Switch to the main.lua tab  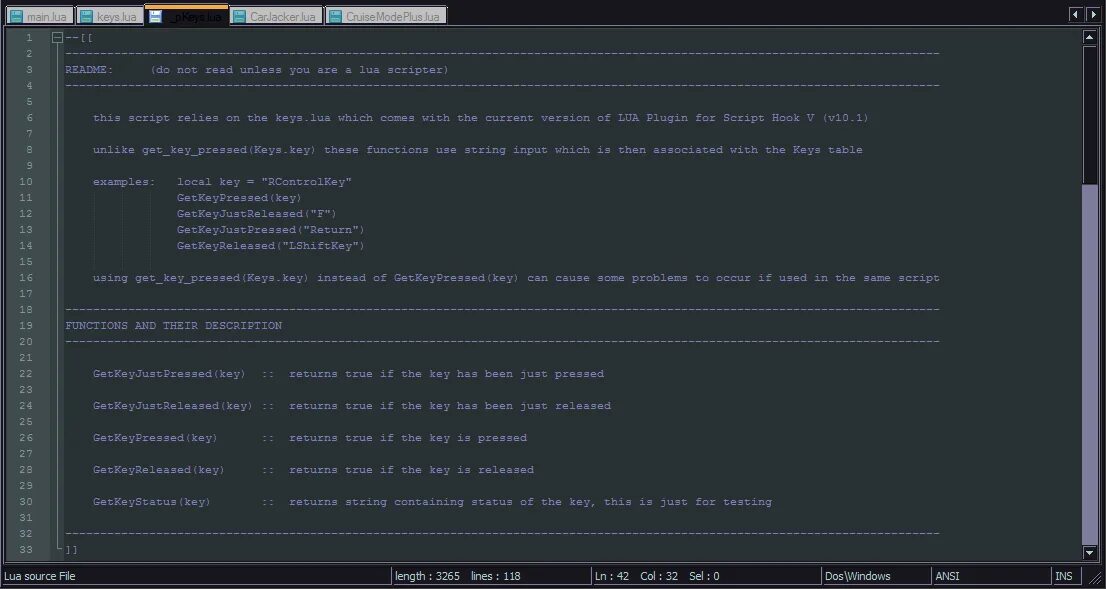pyautogui.click(x=40, y=16)
